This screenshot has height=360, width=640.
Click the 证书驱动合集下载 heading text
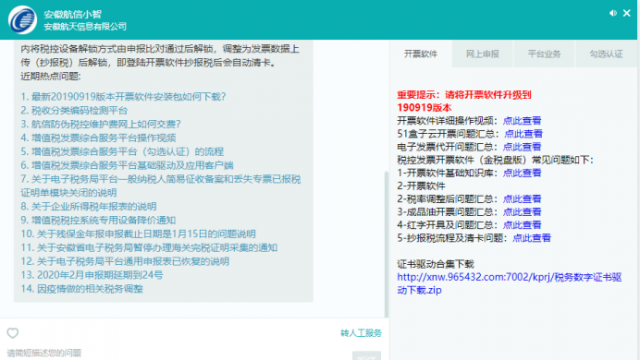pyautogui.click(x=436, y=264)
